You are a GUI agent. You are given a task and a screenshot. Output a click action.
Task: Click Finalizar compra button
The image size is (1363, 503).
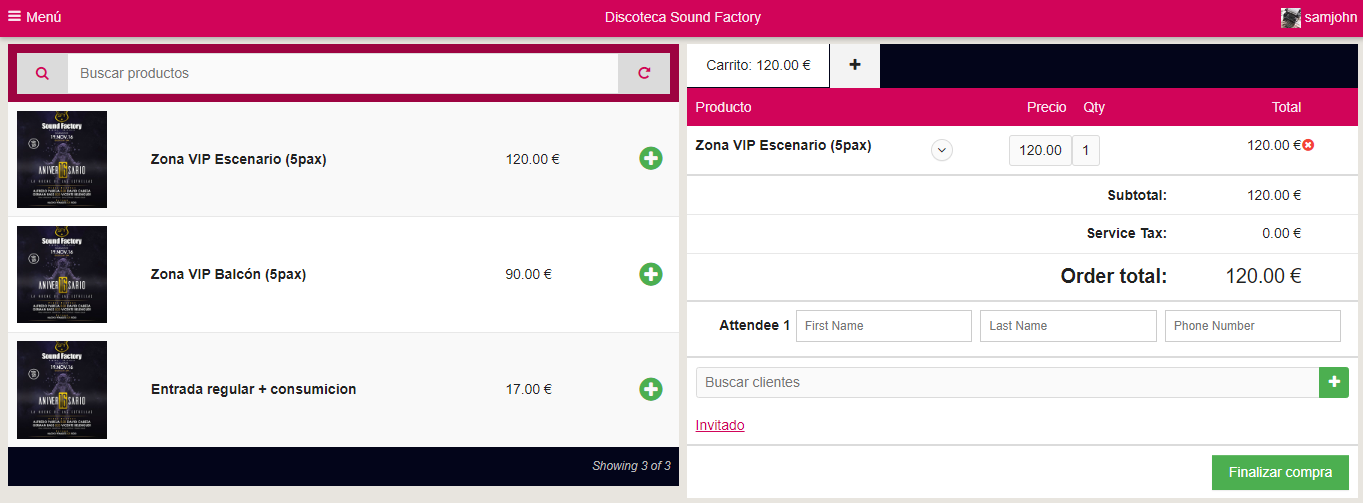coord(1280,473)
